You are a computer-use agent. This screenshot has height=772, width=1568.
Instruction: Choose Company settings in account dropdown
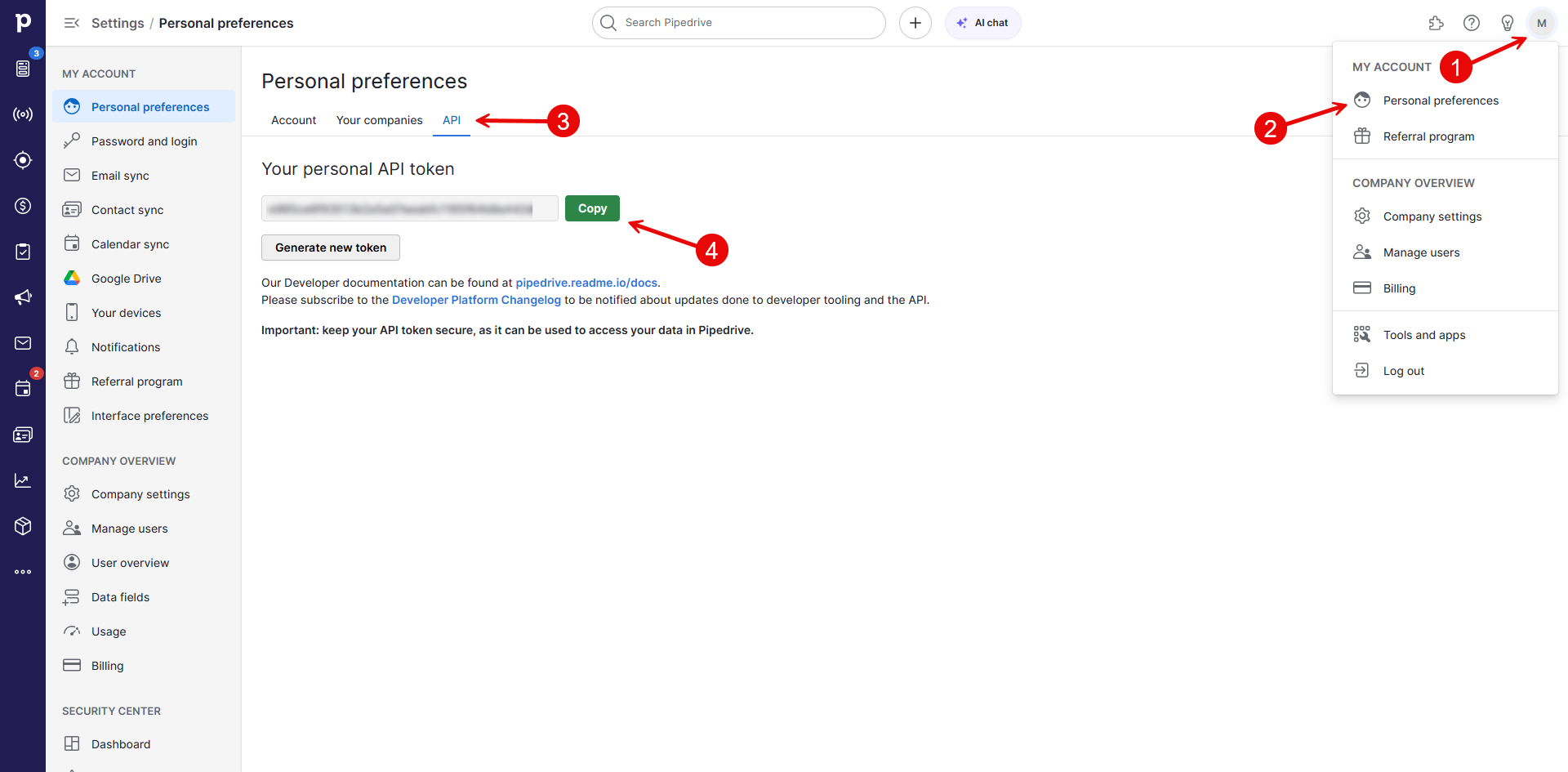1445,216
